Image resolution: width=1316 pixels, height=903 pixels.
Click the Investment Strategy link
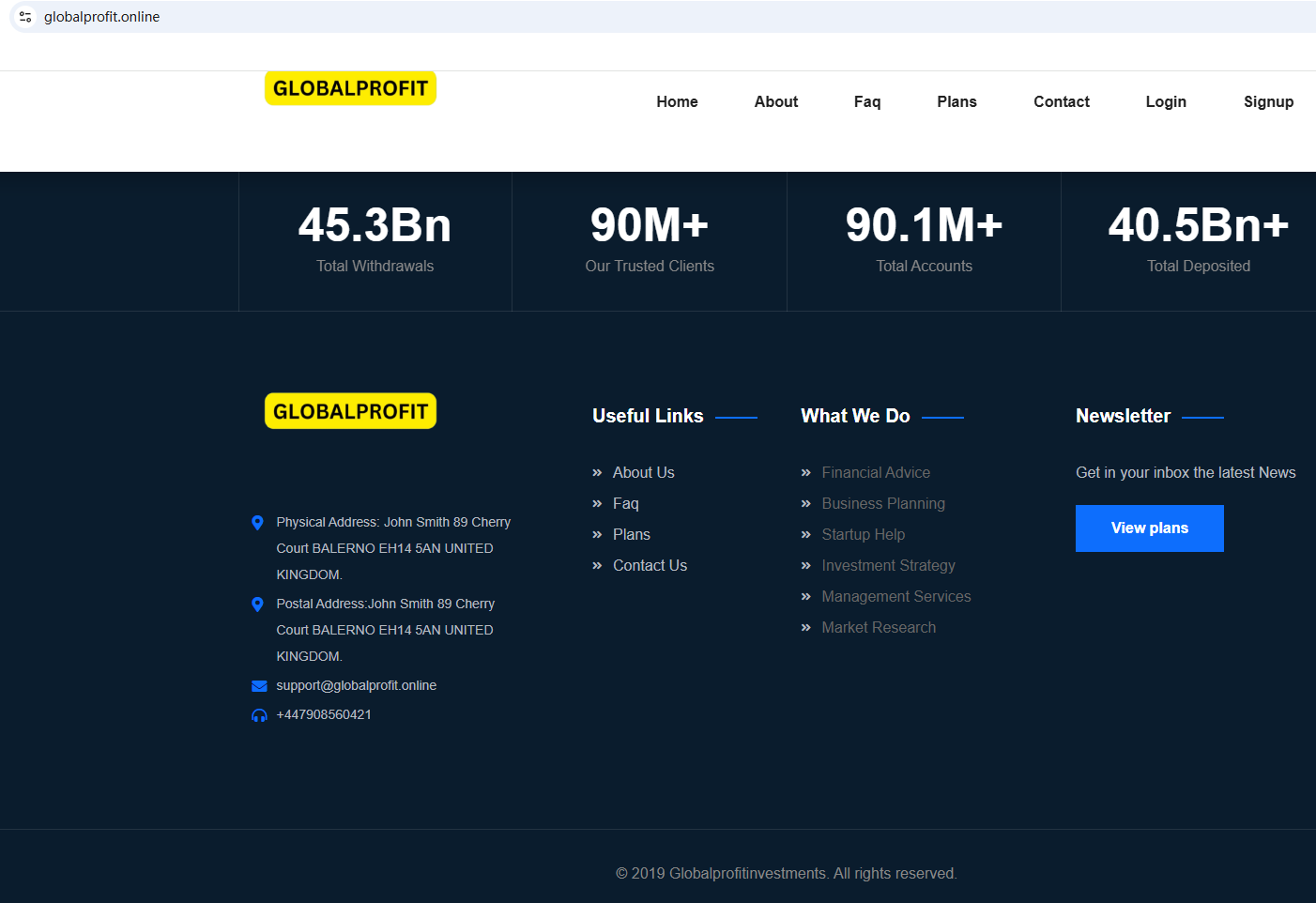point(888,565)
